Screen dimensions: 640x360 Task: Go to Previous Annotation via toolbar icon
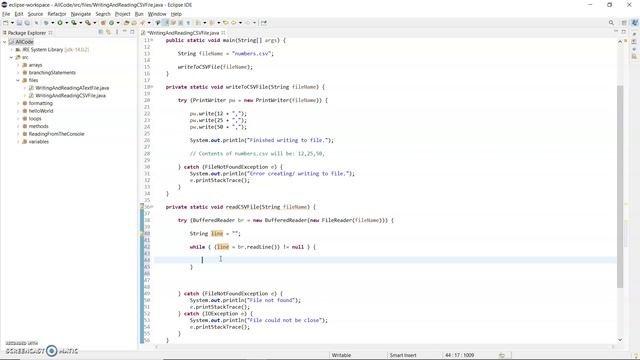(212, 23)
